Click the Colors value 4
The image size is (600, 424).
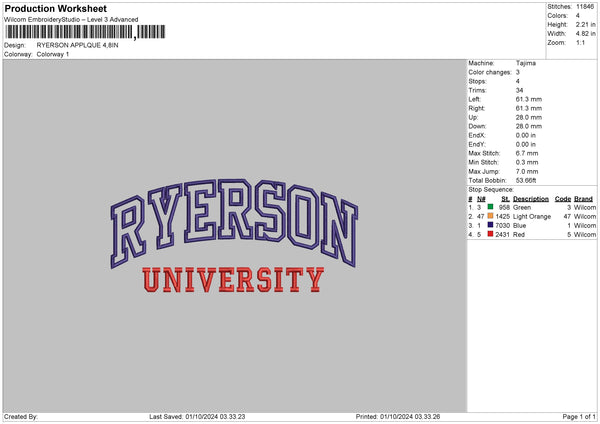pyautogui.click(x=578, y=16)
